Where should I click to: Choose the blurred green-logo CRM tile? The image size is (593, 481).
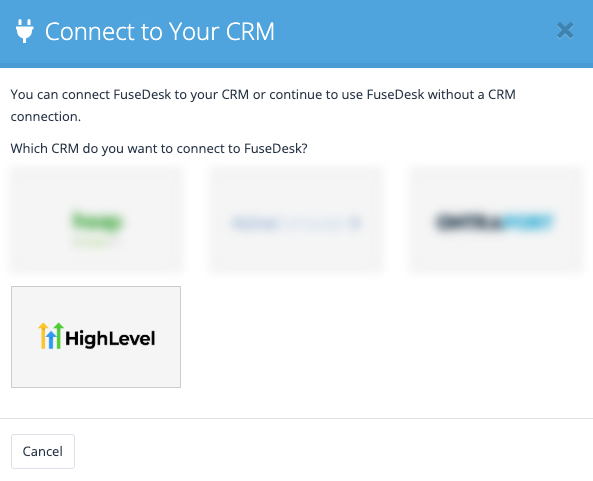[96, 220]
